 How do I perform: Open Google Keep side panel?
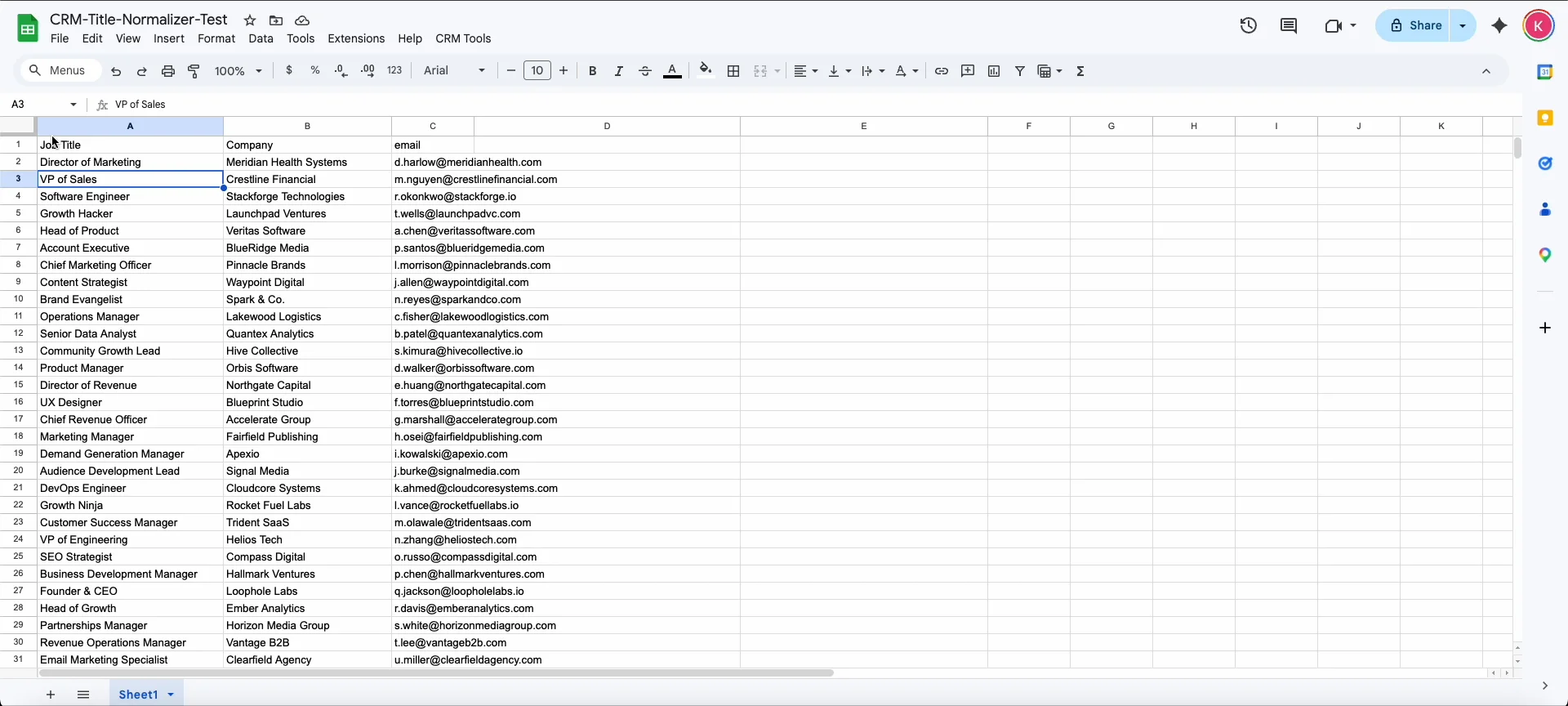pos(1545,118)
